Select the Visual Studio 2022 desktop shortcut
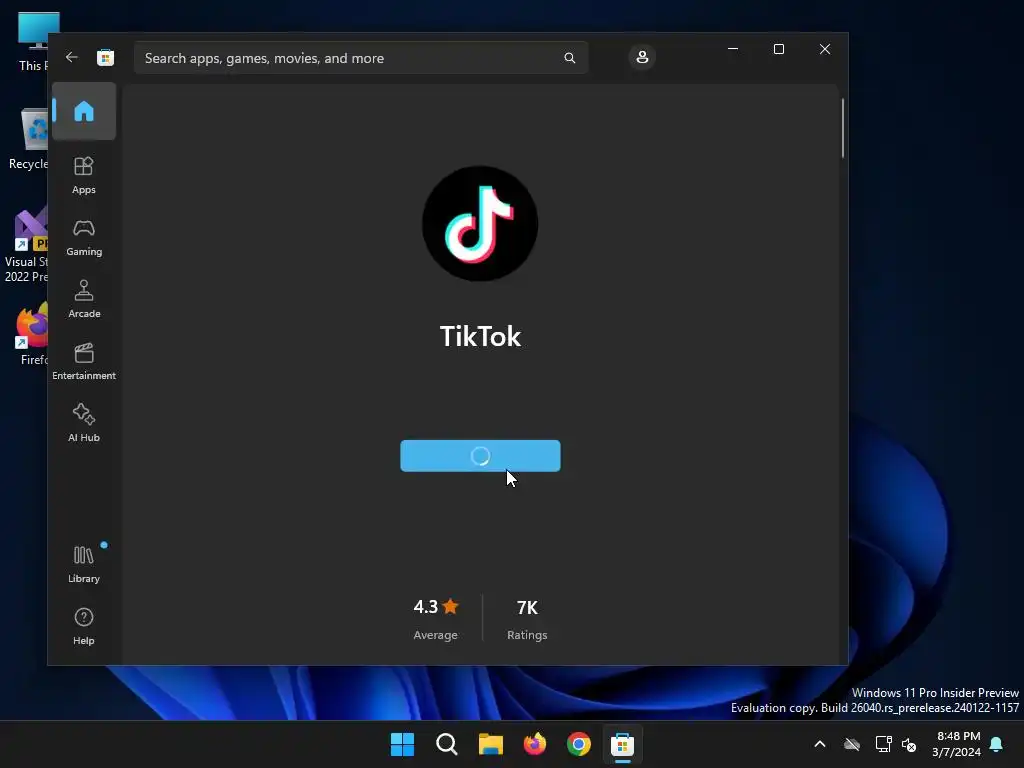 (26, 245)
